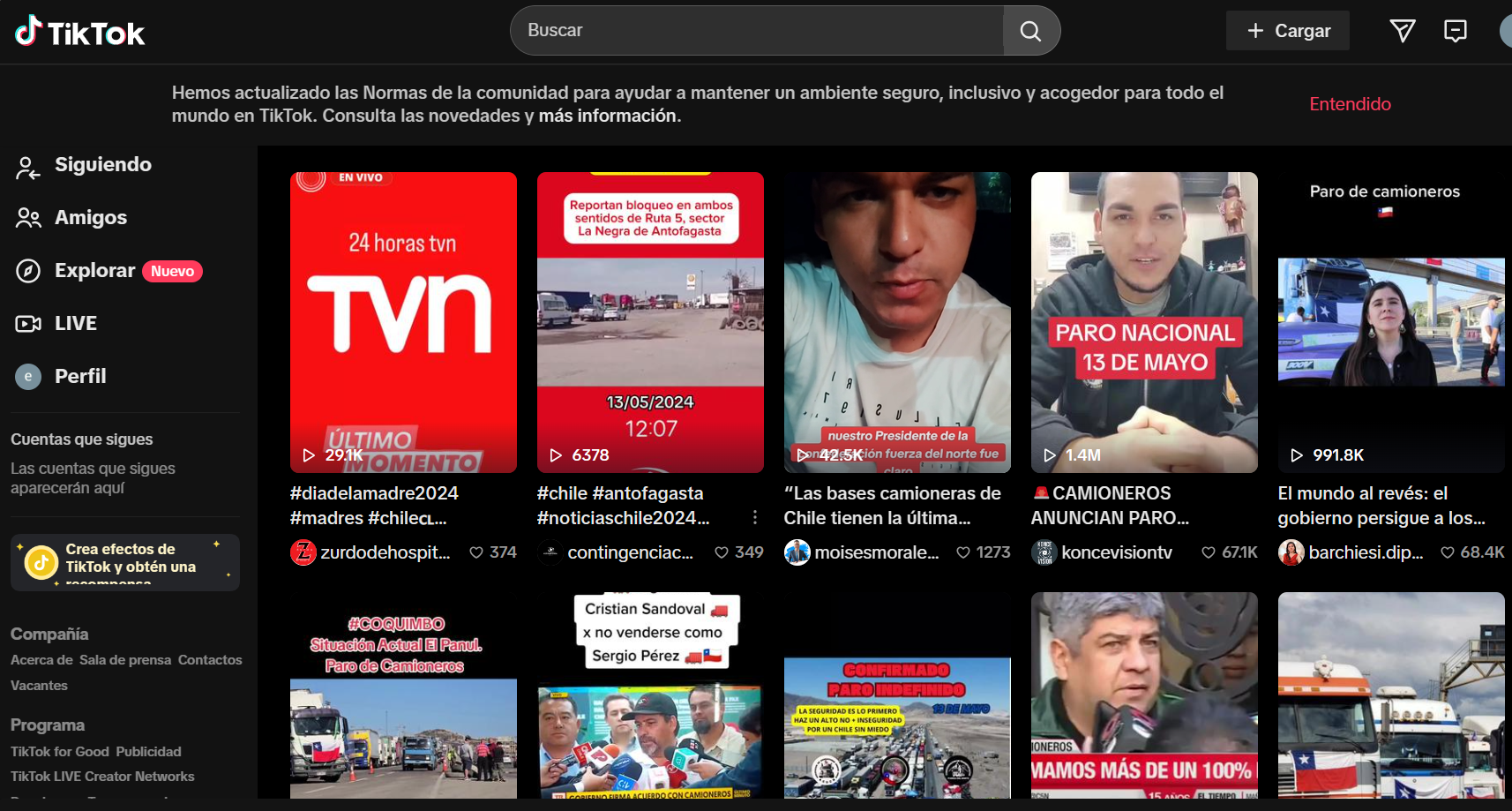Open the inbox notifications icon

(1456, 31)
